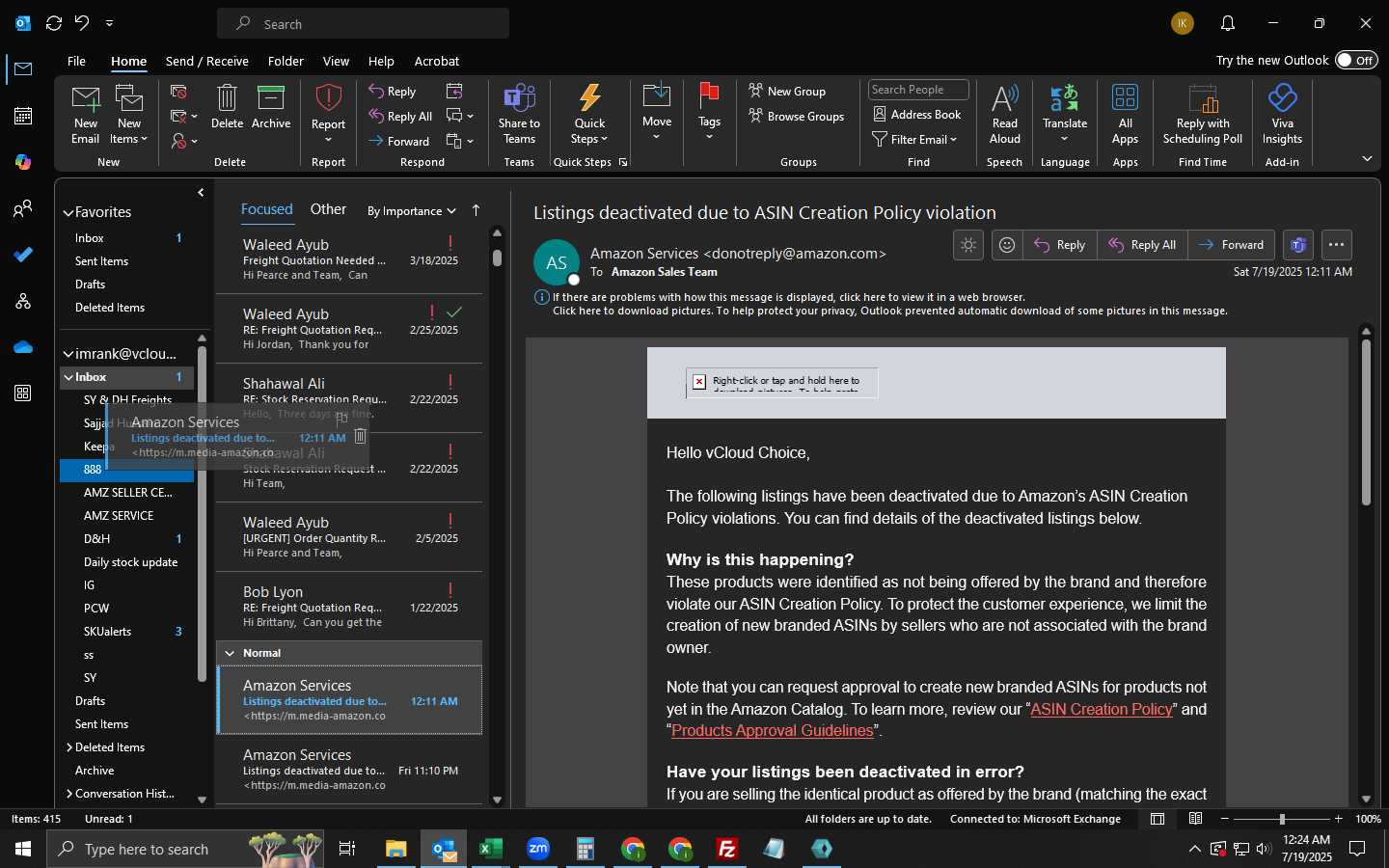This screenshot has width=1389, height=868.
Task: Click the sun brightness icon in reading pane
Action: [x=968, y=245]
